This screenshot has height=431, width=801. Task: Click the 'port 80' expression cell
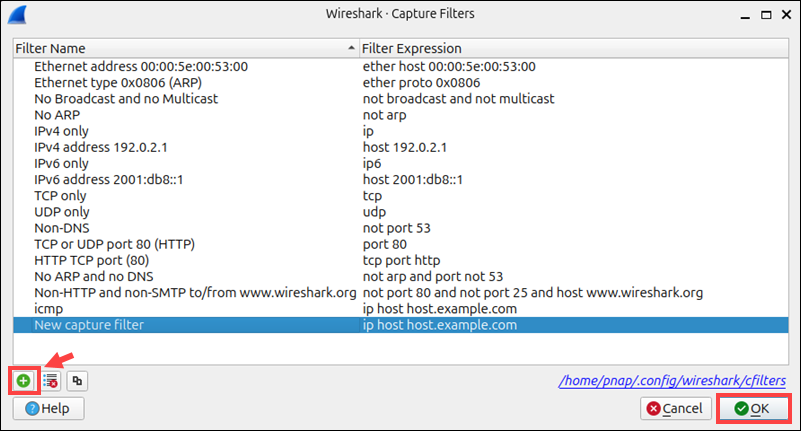coord(385,244)
